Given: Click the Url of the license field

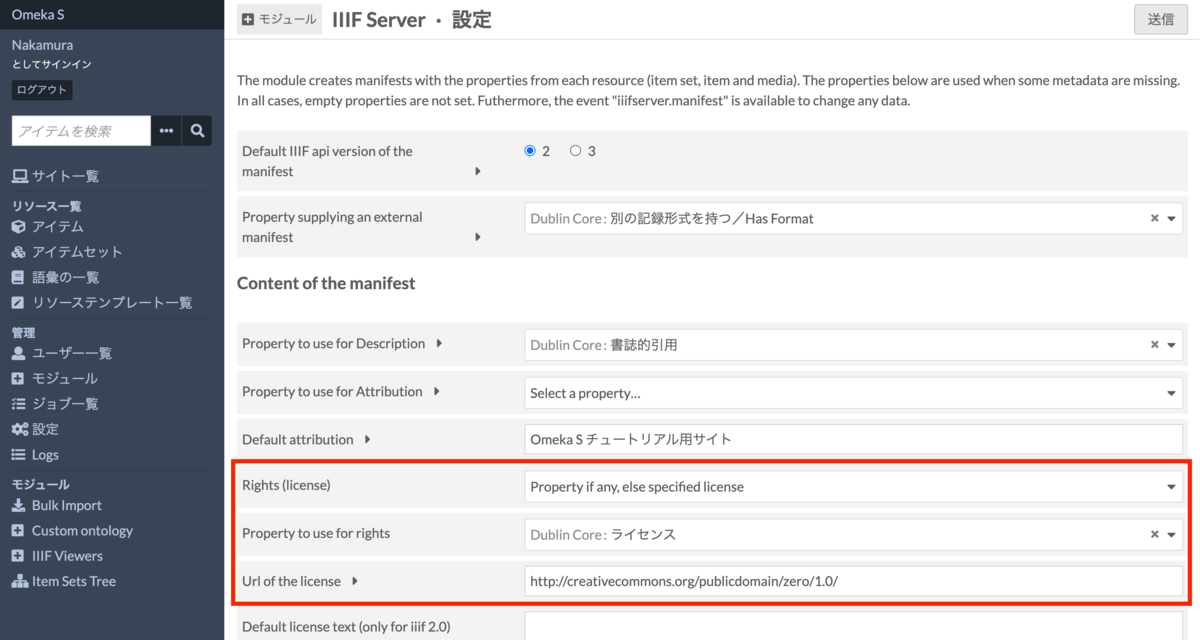Looking at the screenshot, I should click(x=853, y=581).
